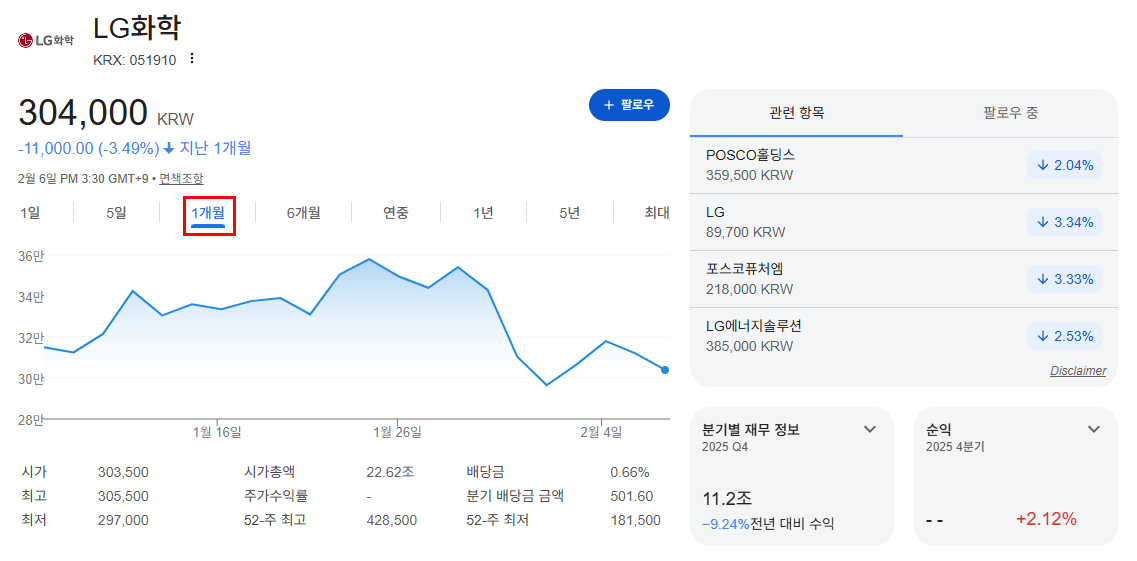Click the 11.2조 quarterly revenue figure
The height and width of the screenshot is (561, 1137).
tap(728, 499)
